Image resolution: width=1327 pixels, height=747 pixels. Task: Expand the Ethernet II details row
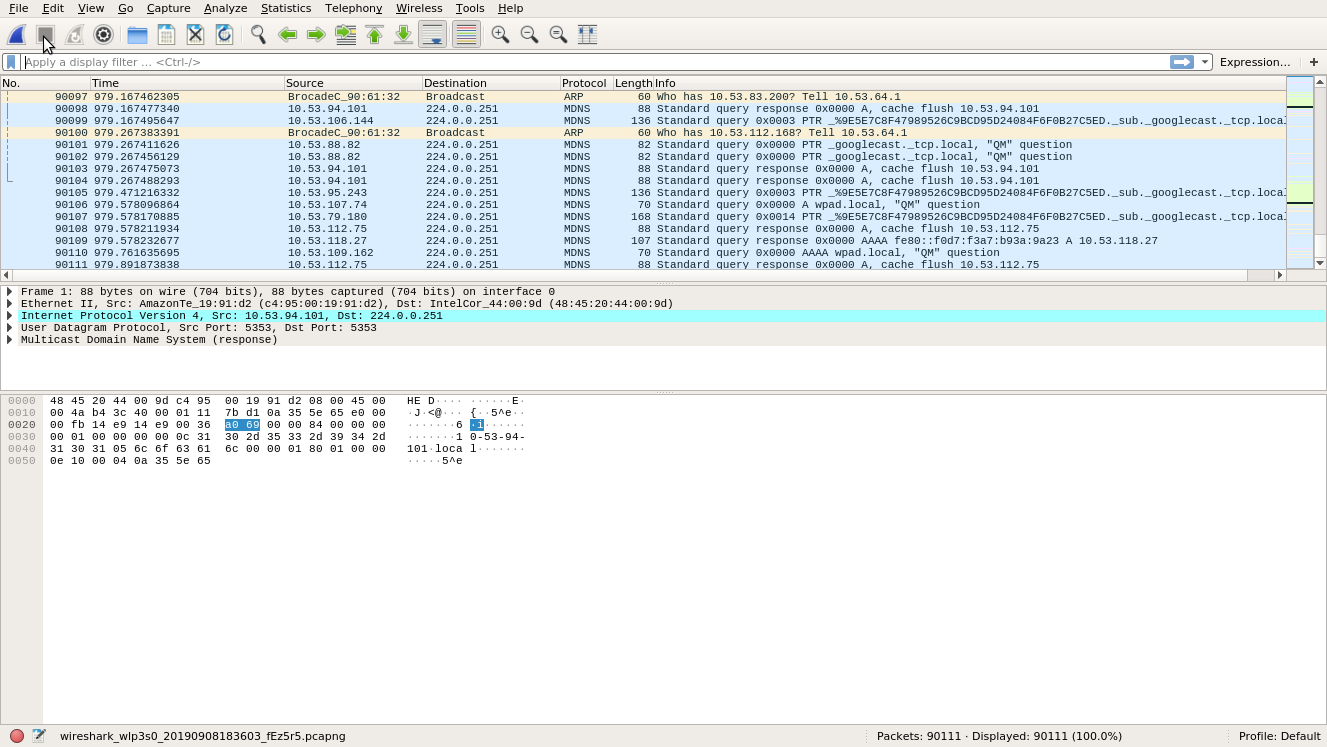point(10,304)
